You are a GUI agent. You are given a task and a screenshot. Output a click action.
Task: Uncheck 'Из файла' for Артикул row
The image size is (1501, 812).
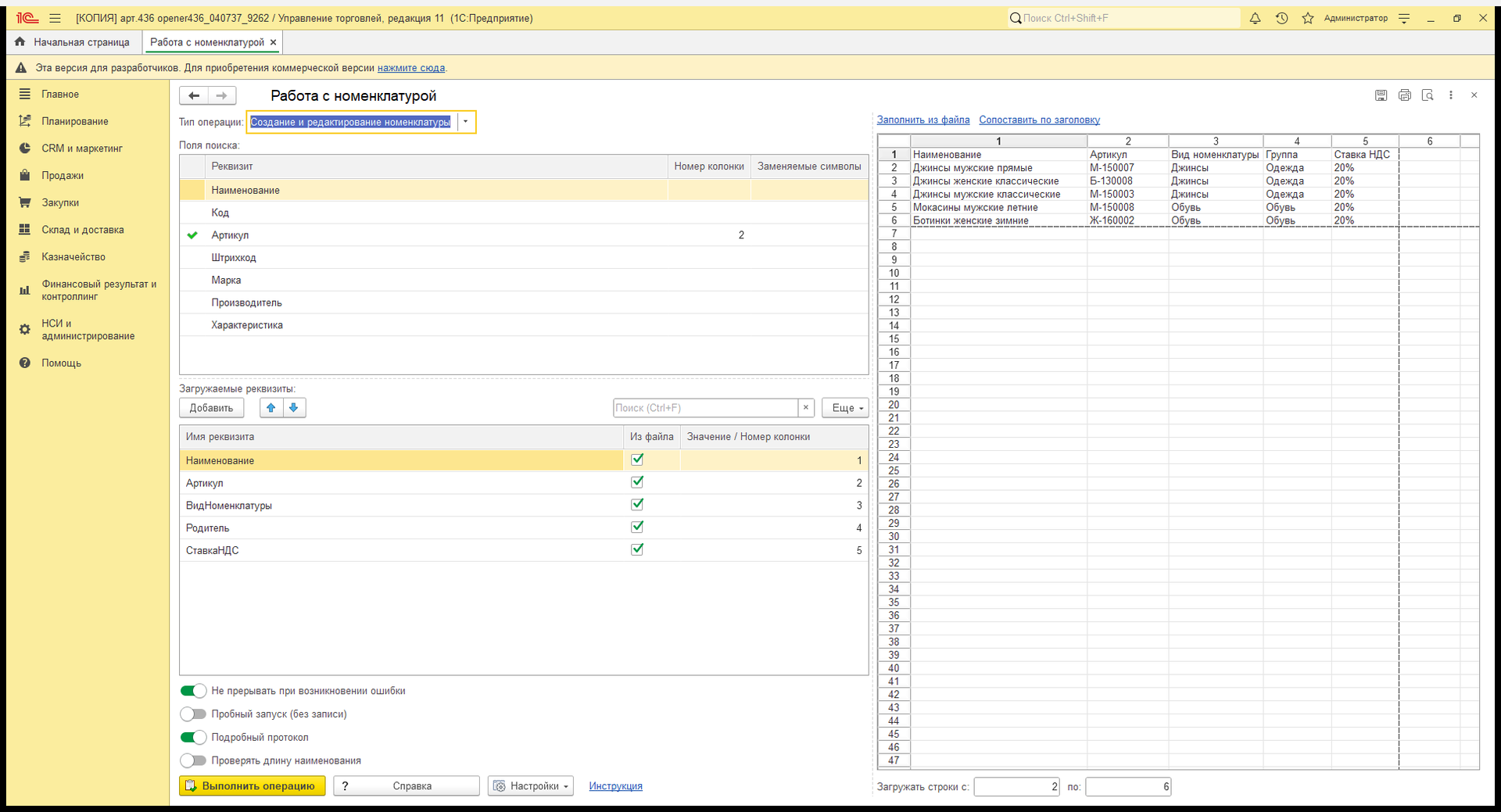637,482
